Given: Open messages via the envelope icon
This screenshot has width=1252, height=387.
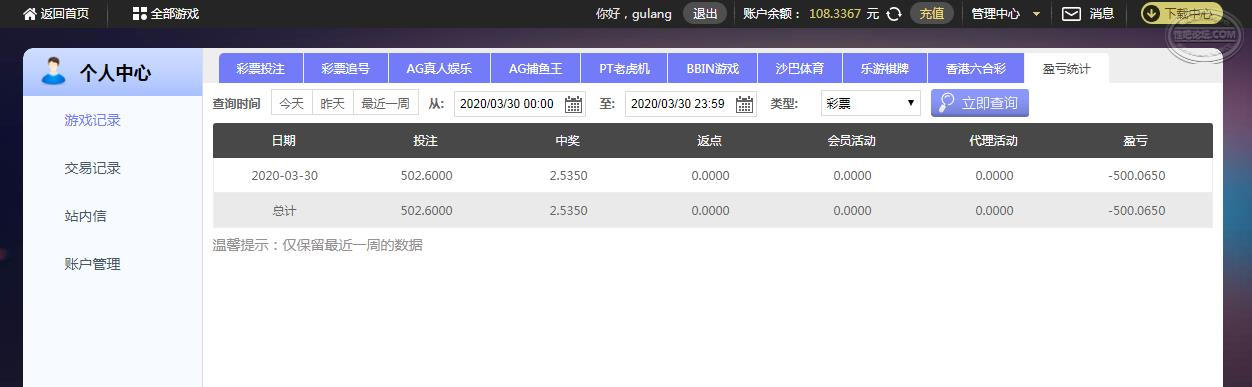Looking at the screenshot, I should (x=1071, y=14).
